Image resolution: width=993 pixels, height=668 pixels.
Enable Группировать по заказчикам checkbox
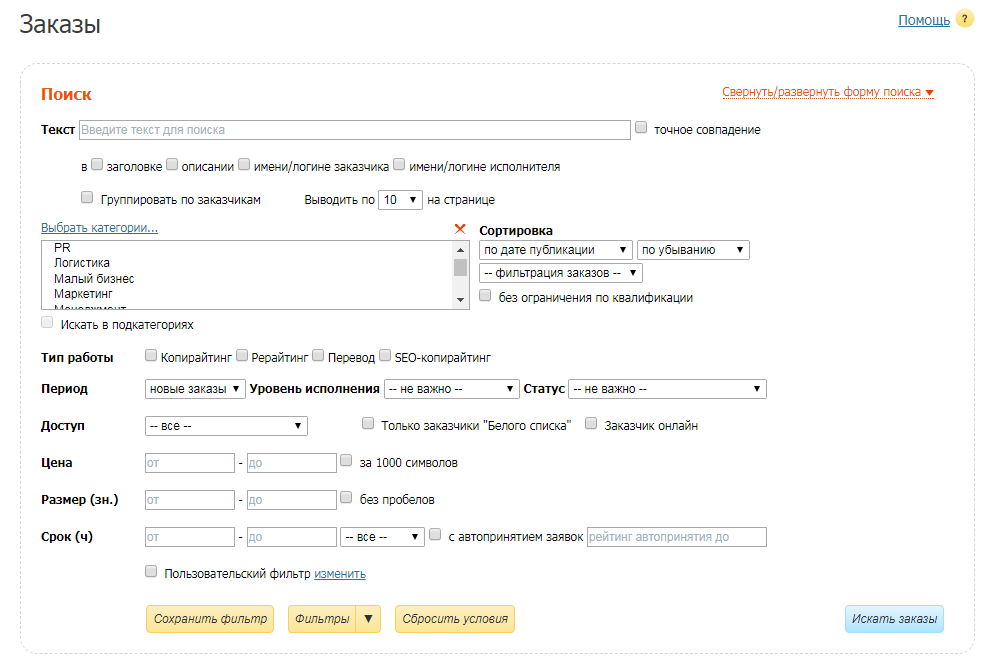point(87,198)
